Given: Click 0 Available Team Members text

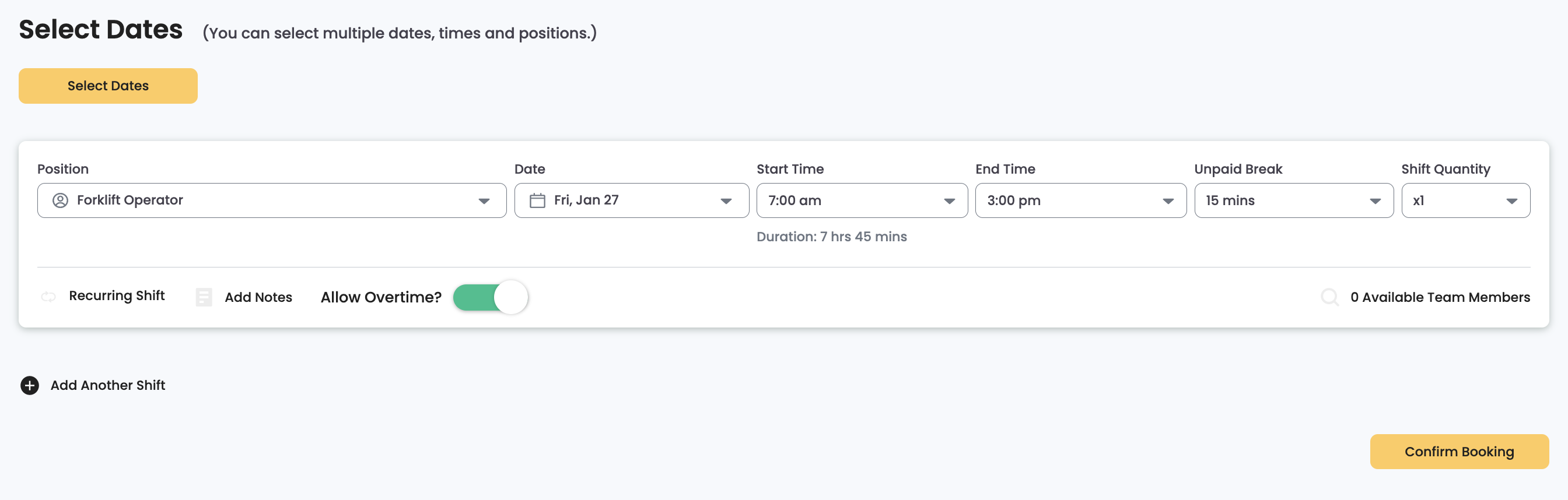Looking at the screenshot, I should (x=1440, y=297).
